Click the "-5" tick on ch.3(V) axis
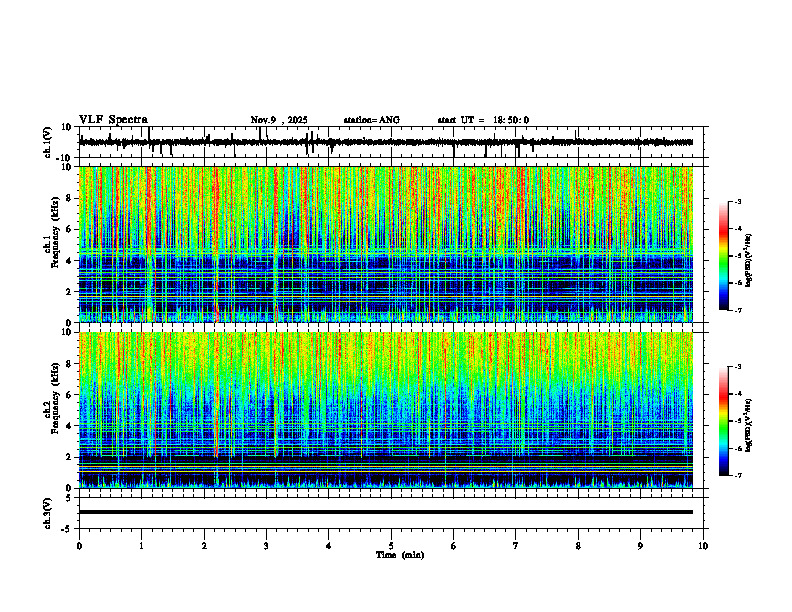The height and width of the screenshot is (612, 792). click(67, 529)
